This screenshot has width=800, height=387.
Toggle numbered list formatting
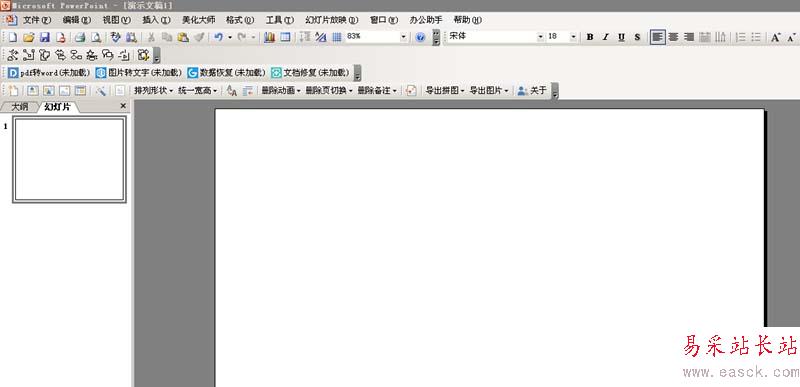[x=741, y=37]
